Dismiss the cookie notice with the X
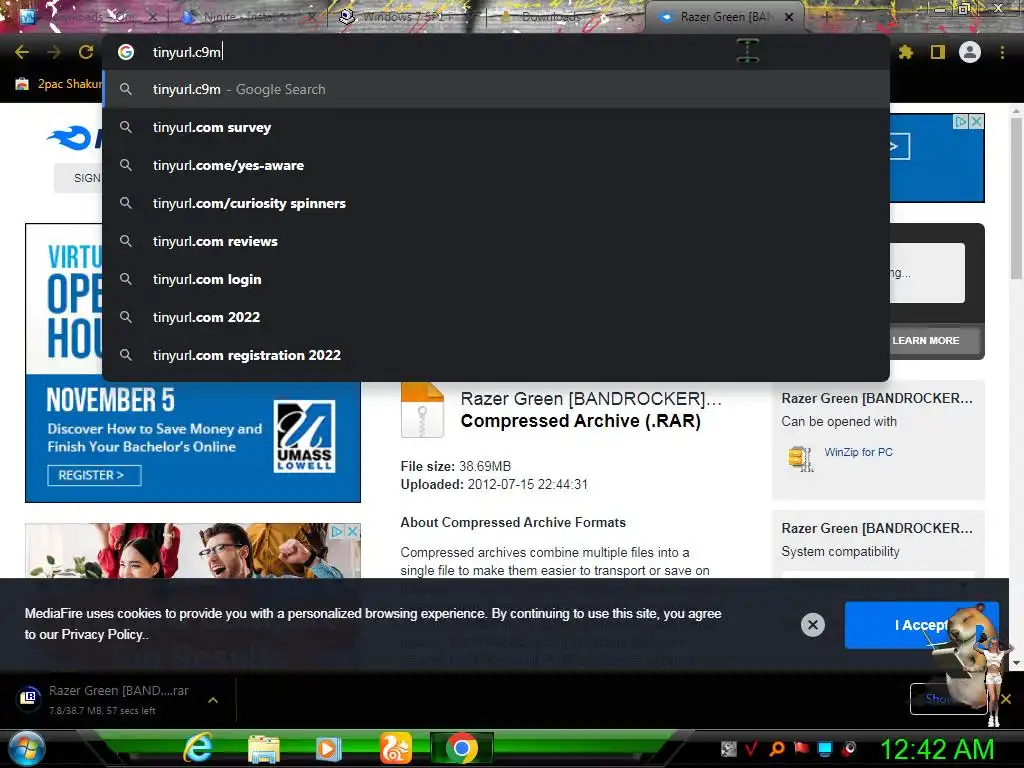Screen dimensions: 1024x768 (812, 625)
